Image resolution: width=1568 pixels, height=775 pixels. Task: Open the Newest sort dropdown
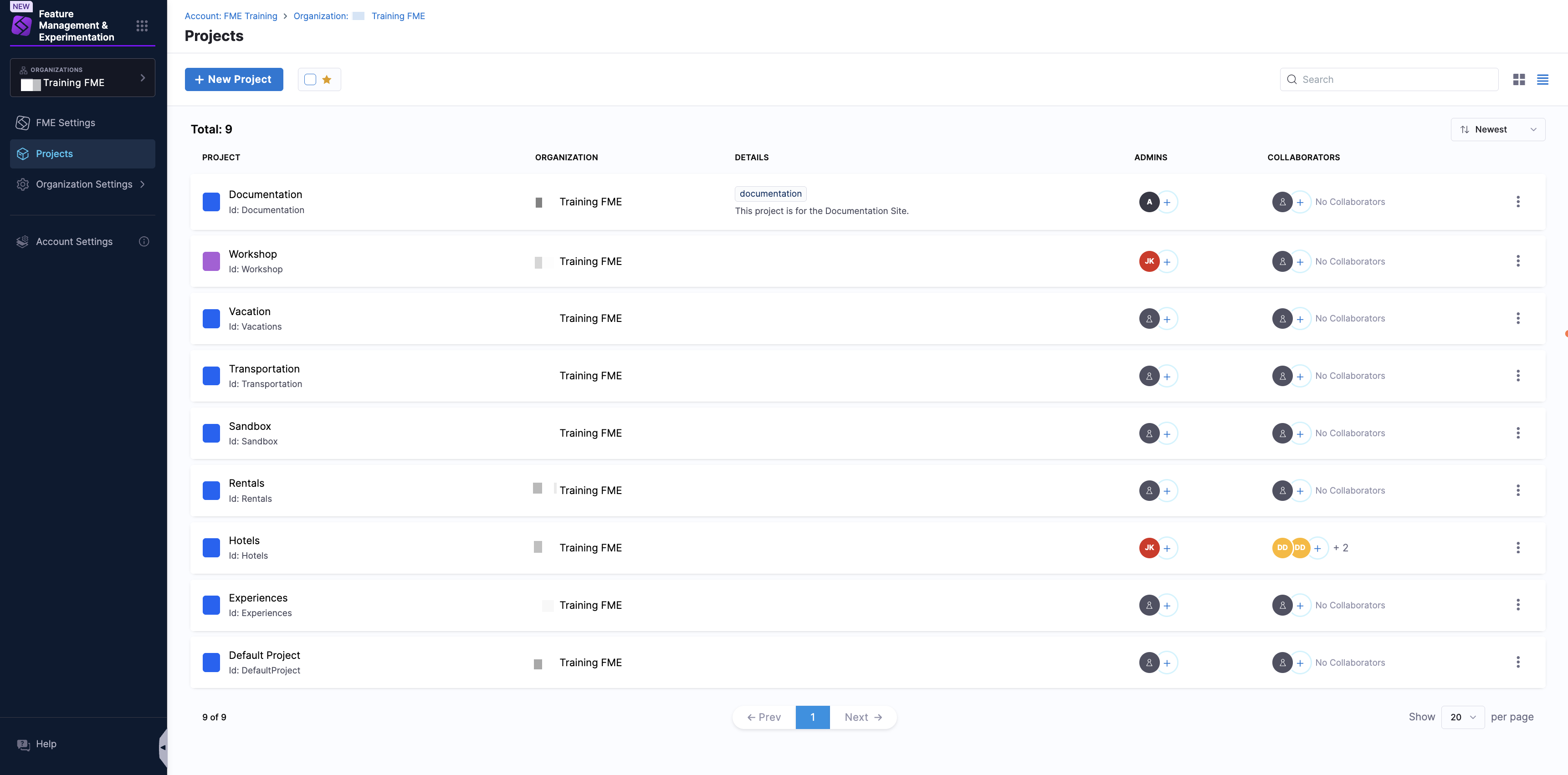click(x=1497, y=130)
